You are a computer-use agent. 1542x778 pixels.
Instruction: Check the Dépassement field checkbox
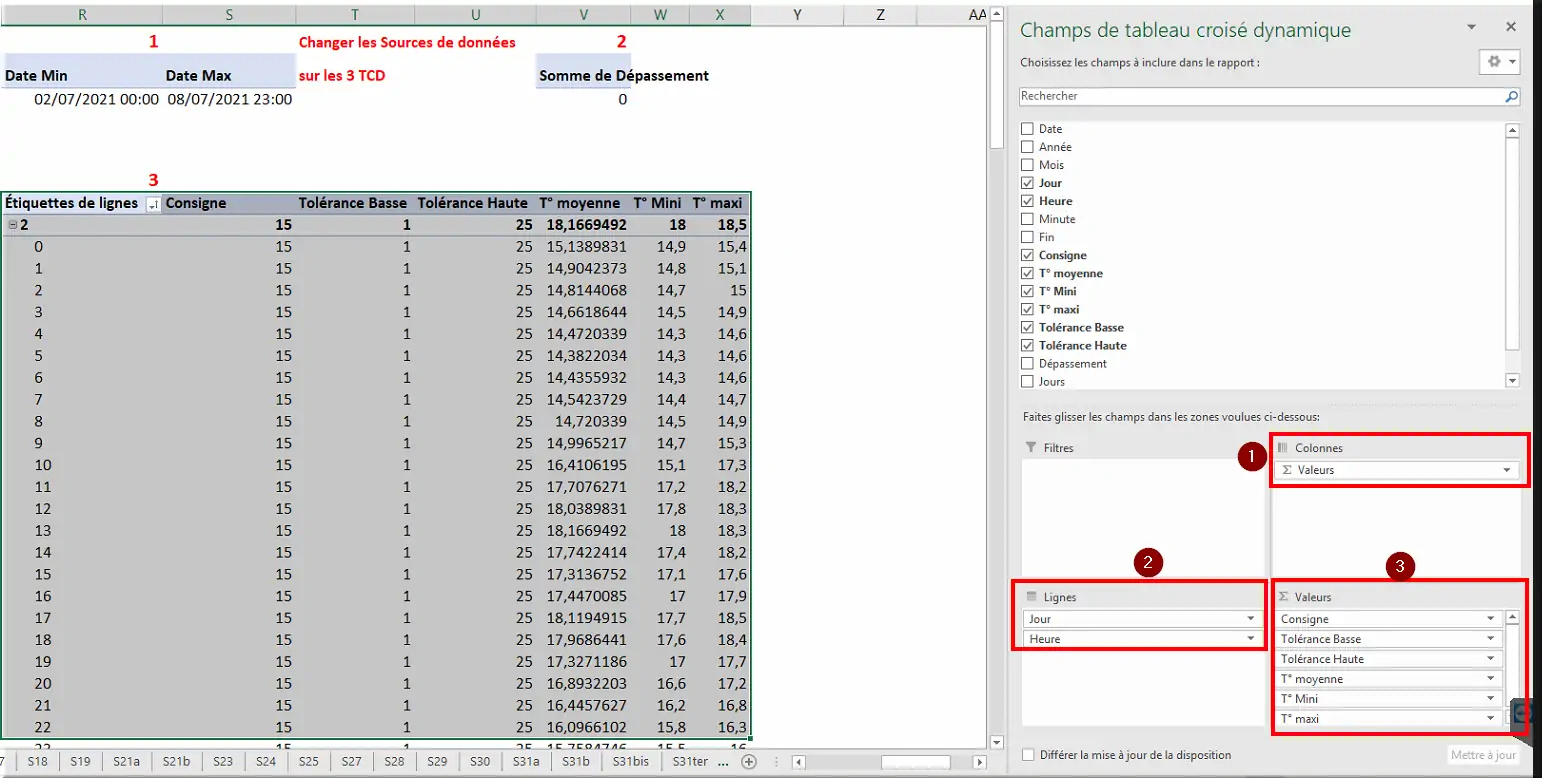tap(1027, 363)
